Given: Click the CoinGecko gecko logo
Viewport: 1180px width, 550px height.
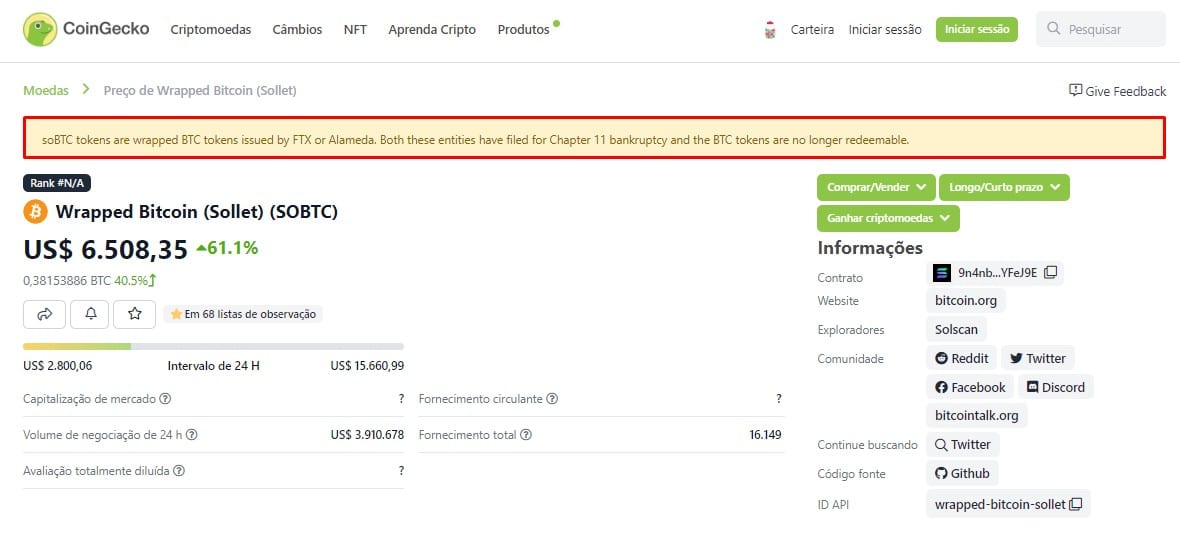Looking at the screenshot, I should point(40,29).
